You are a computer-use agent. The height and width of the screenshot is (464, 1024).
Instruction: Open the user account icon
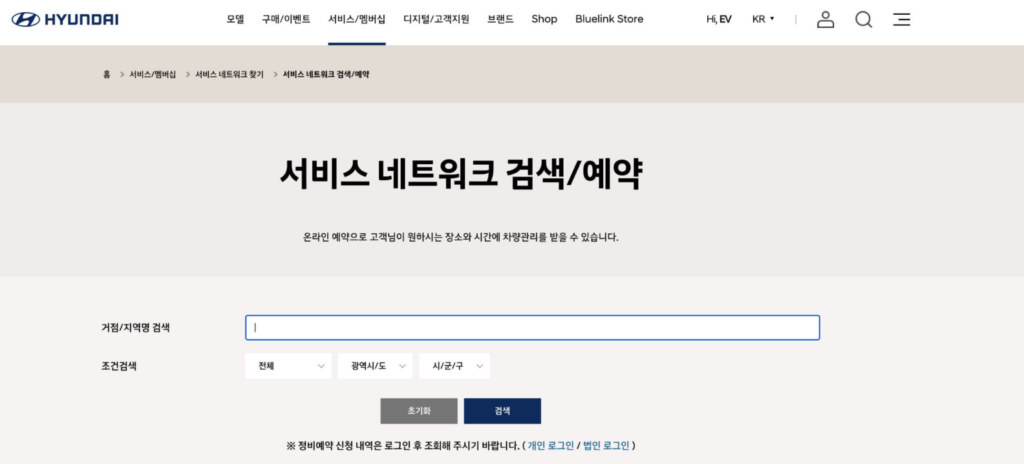coord(825,20)
